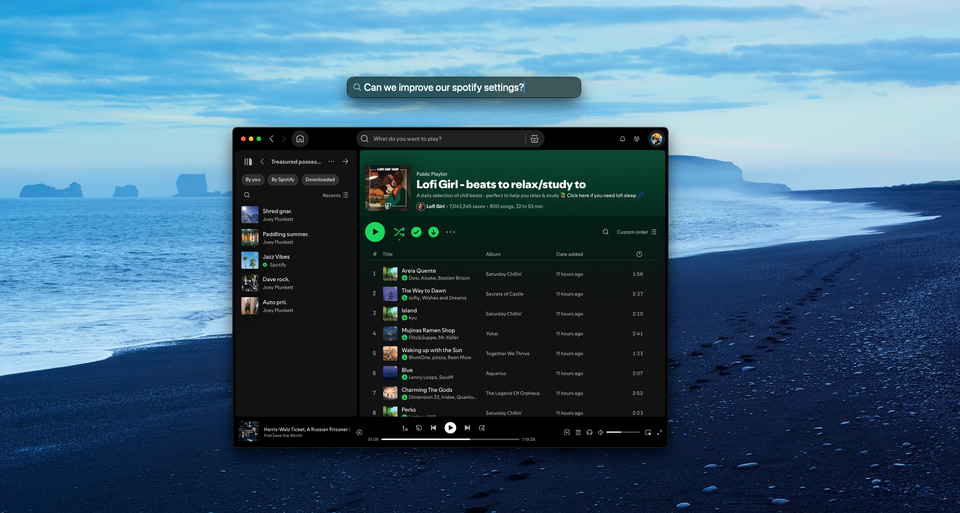Sort by Title column header
This screenshot has height=513, width=960.
[x=388, y=254]
